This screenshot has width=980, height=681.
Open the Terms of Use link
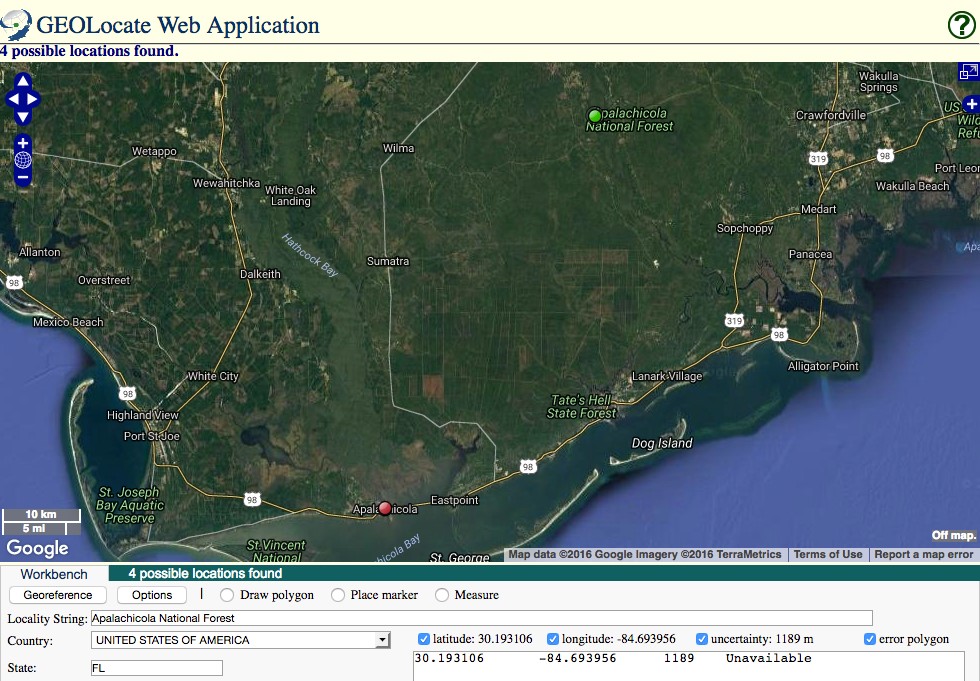828,554
